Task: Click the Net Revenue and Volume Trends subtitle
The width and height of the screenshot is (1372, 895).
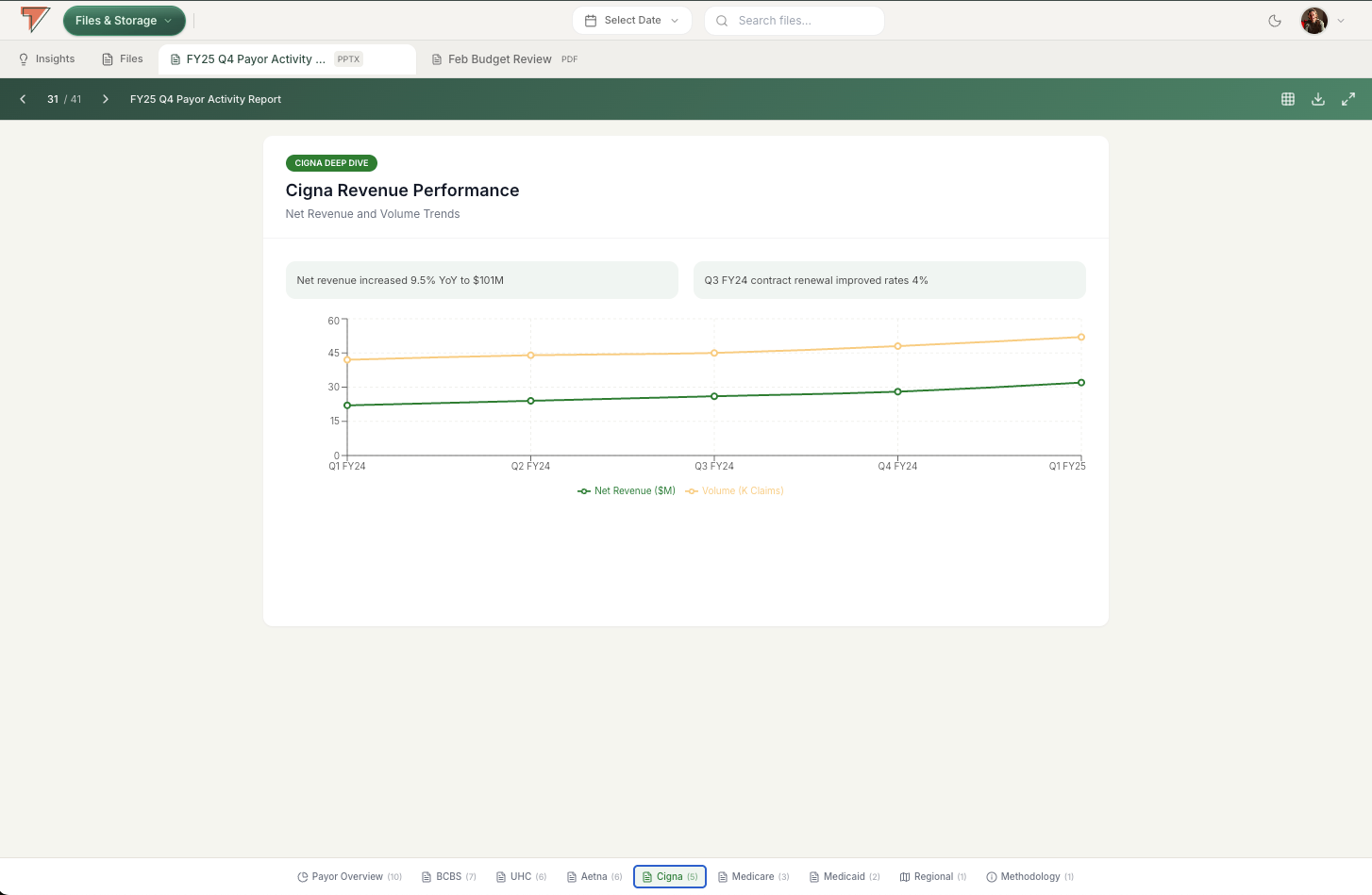Action: (373, 214)
